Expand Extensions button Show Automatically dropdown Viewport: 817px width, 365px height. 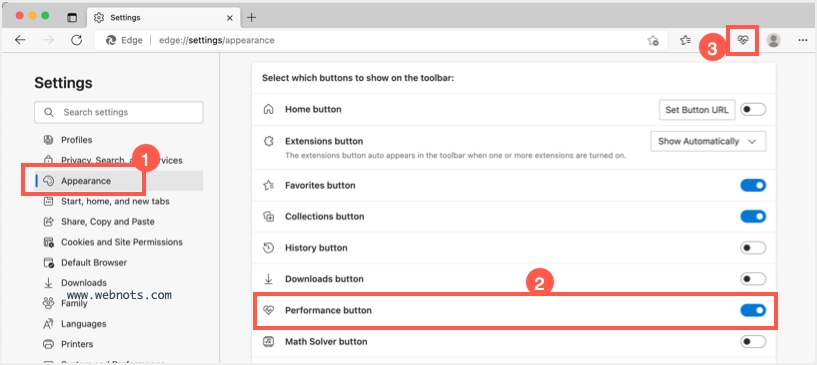[708, 141]
